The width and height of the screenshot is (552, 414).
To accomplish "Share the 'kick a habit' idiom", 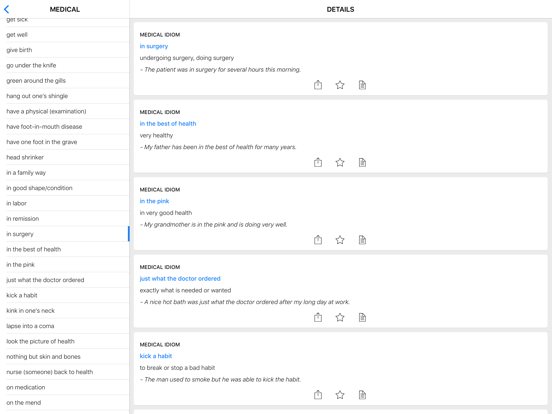I will [x=318, y=395].
